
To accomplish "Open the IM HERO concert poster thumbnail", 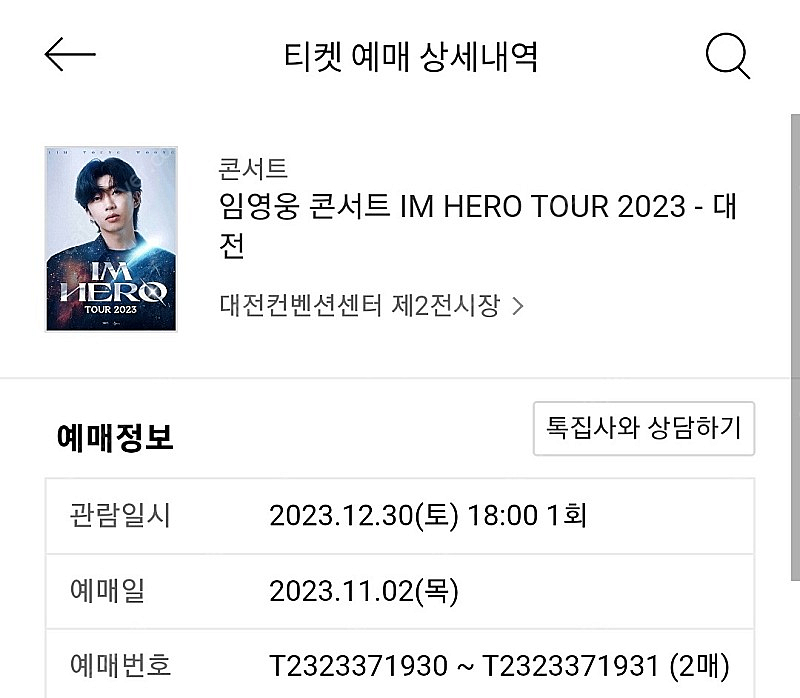I will (111, 238).
